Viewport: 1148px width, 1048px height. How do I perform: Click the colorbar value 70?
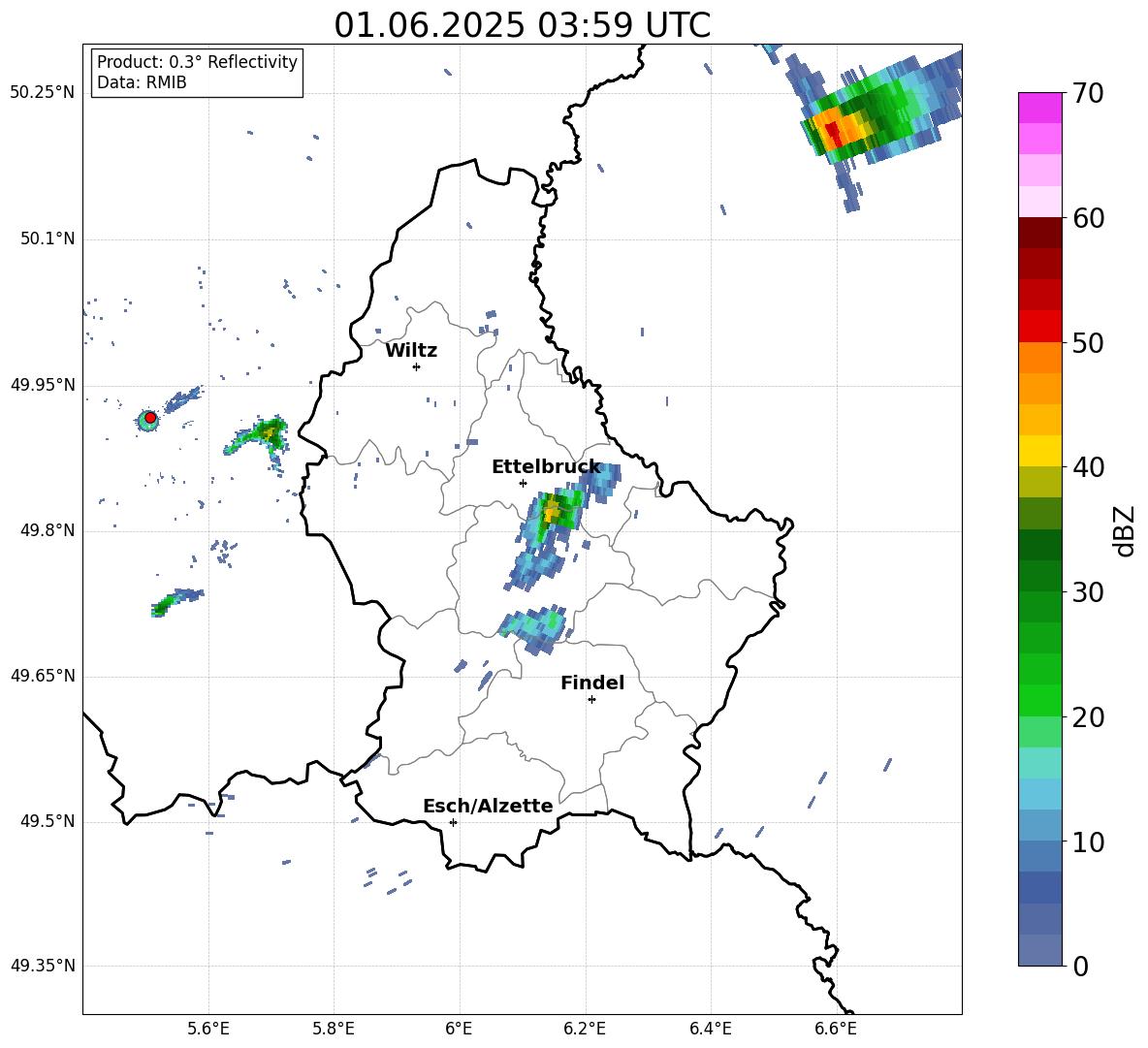coord(1088,93)
